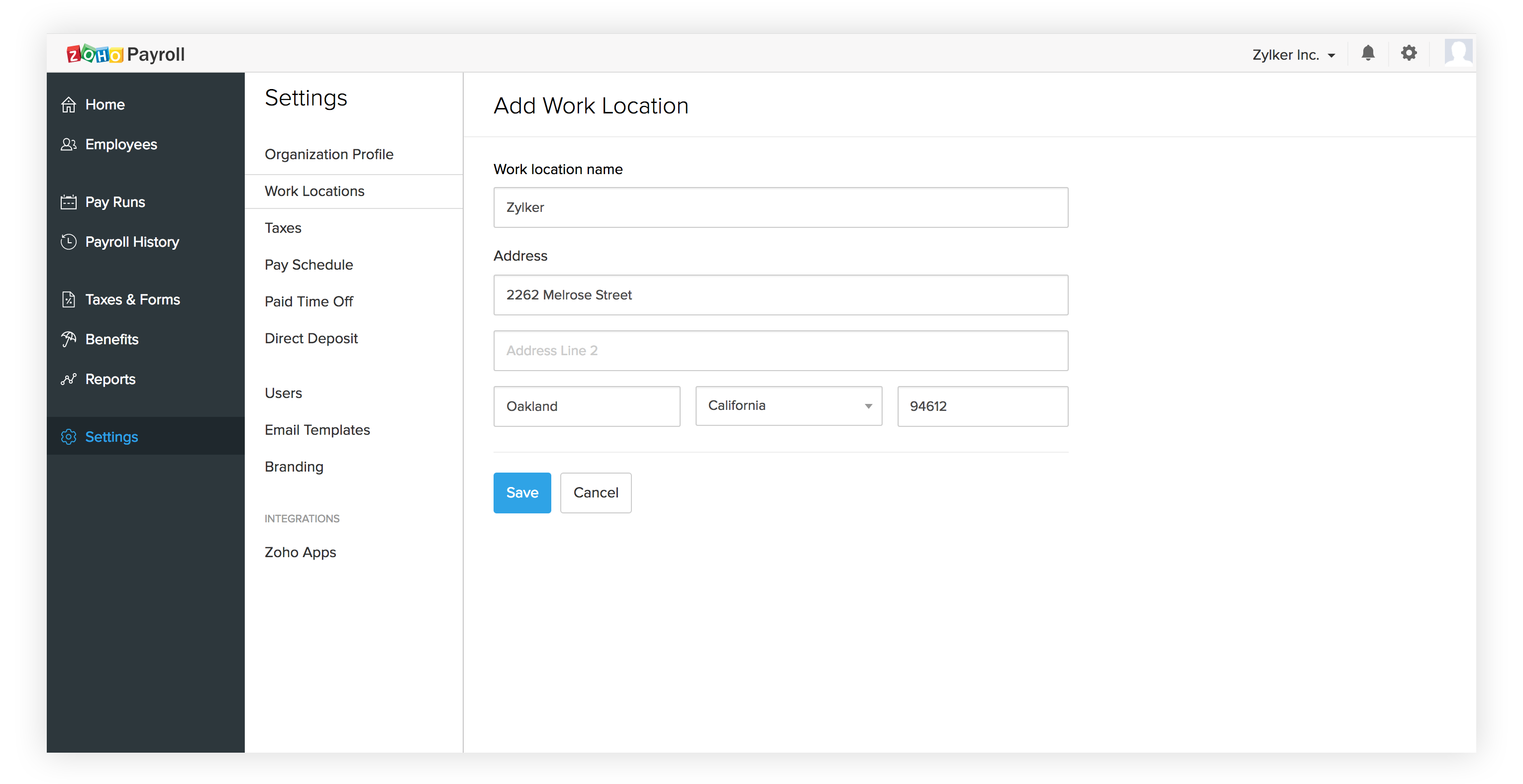
Task: Open Email Templates settings page
Action: pos(317,430)
